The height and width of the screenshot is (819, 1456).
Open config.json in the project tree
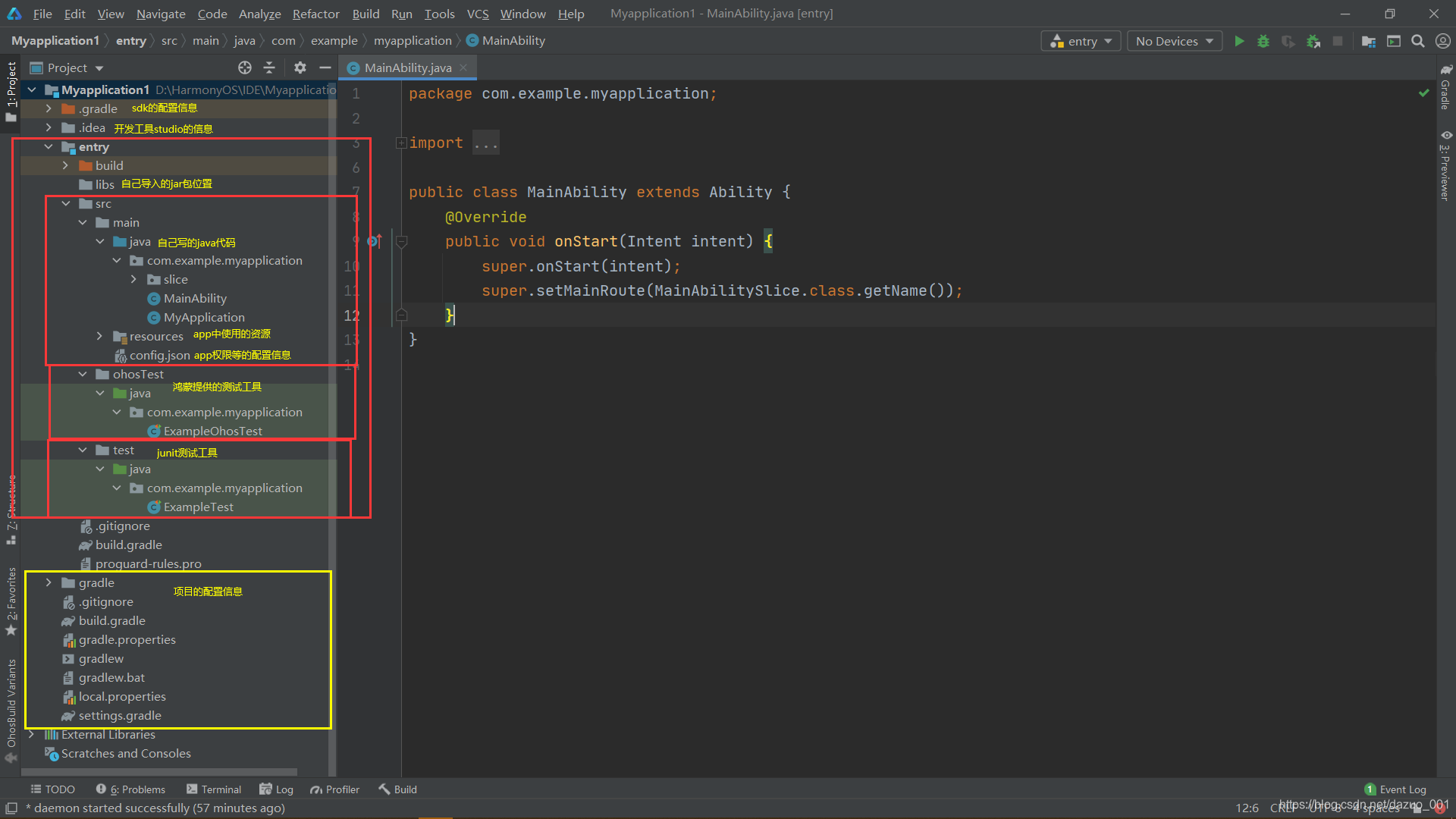coord(159,355)
